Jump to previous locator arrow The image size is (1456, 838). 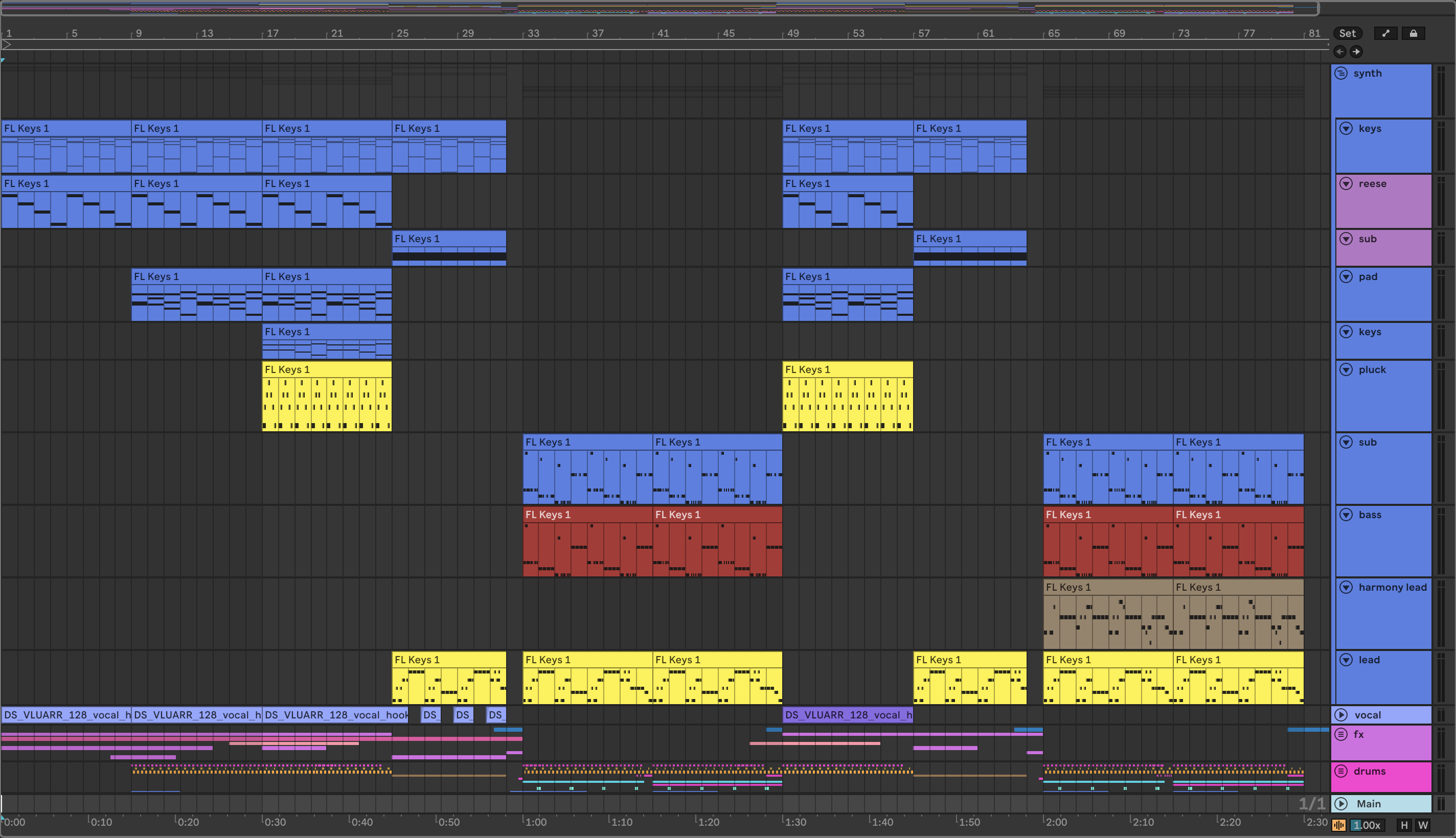click(1340, 52)
